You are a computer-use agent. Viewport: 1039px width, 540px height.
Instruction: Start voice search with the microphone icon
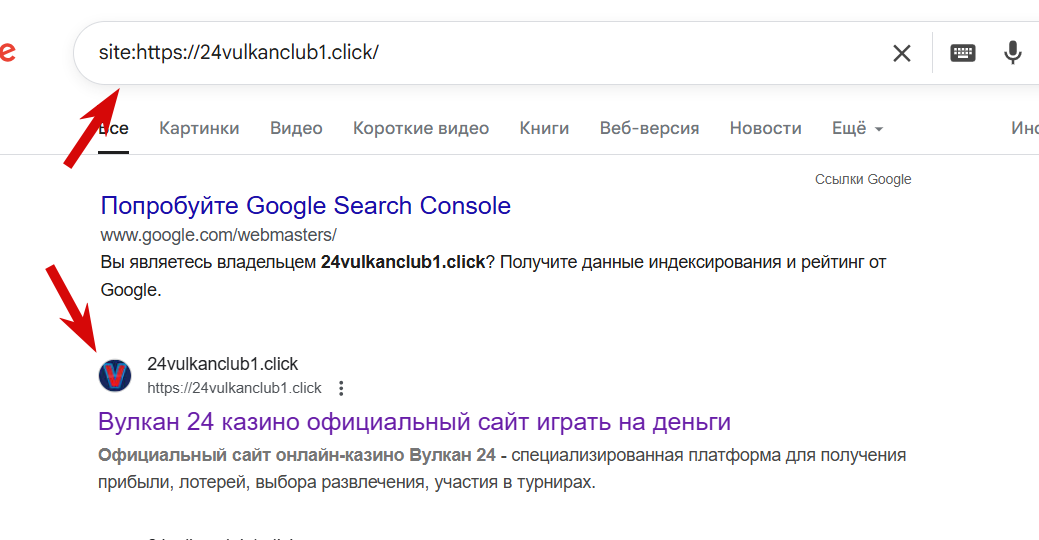(x=1012, y=52)
